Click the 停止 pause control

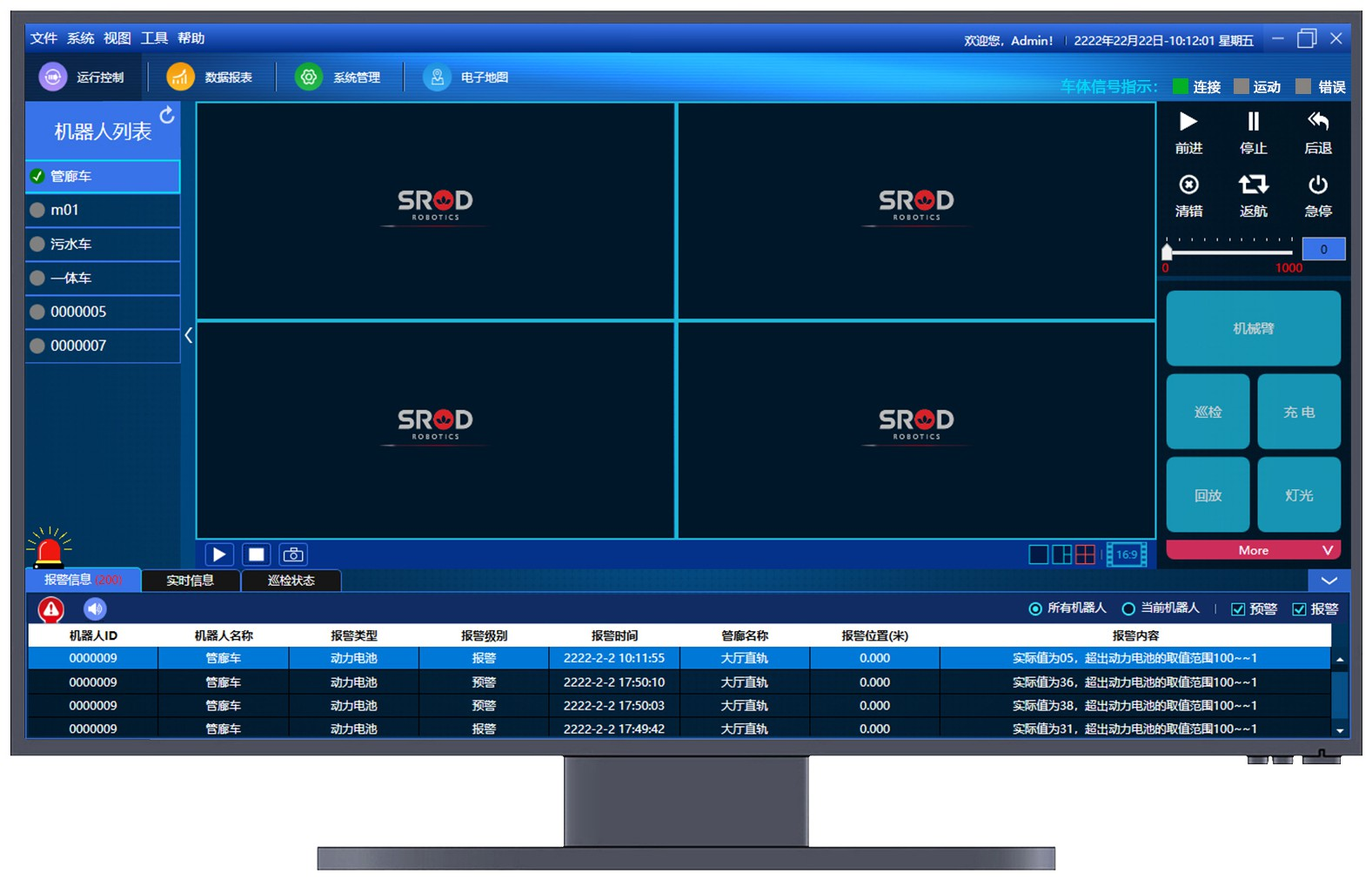(x=1253, y=122)
